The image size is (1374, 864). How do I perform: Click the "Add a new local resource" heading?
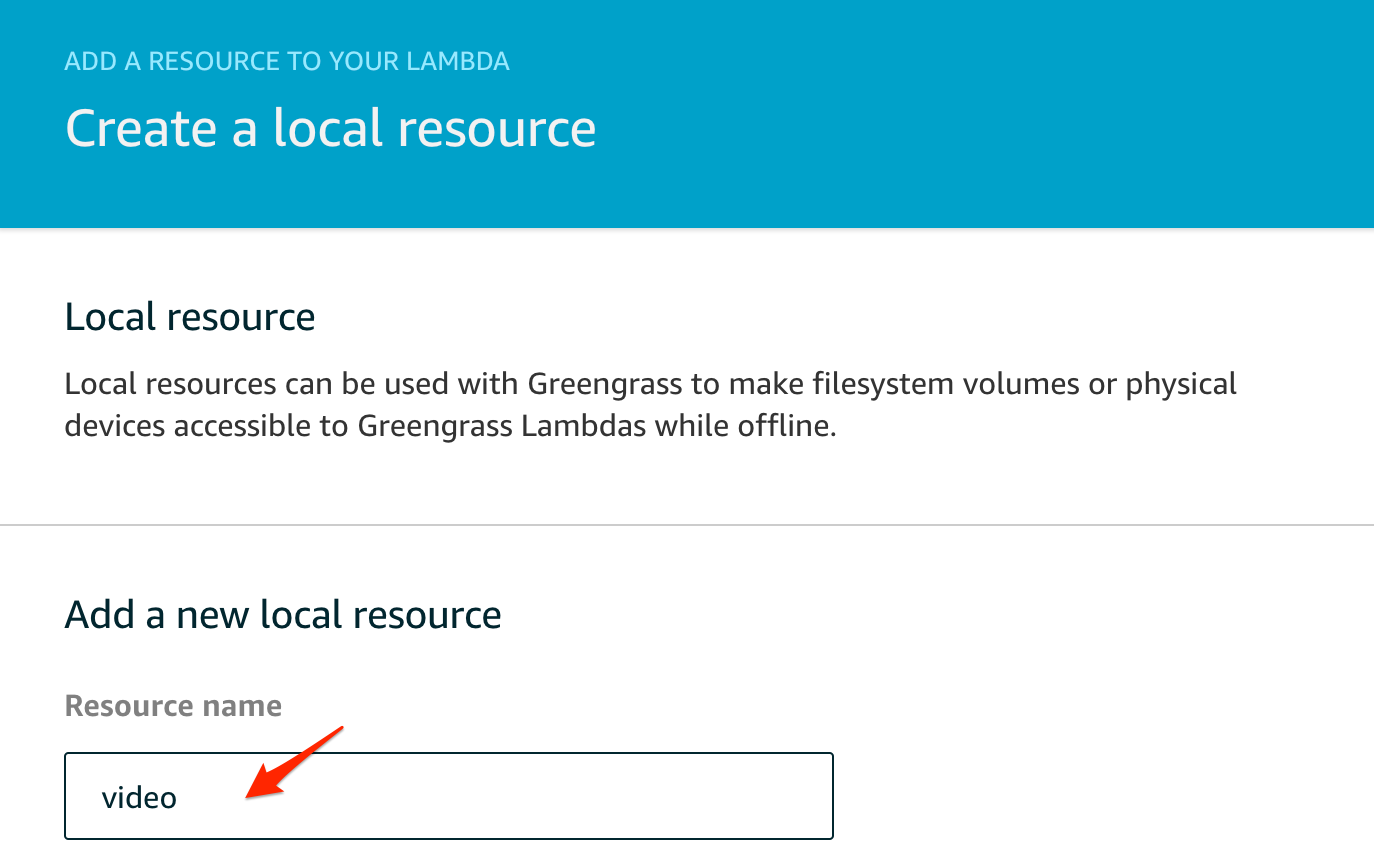tap(283, 614)
